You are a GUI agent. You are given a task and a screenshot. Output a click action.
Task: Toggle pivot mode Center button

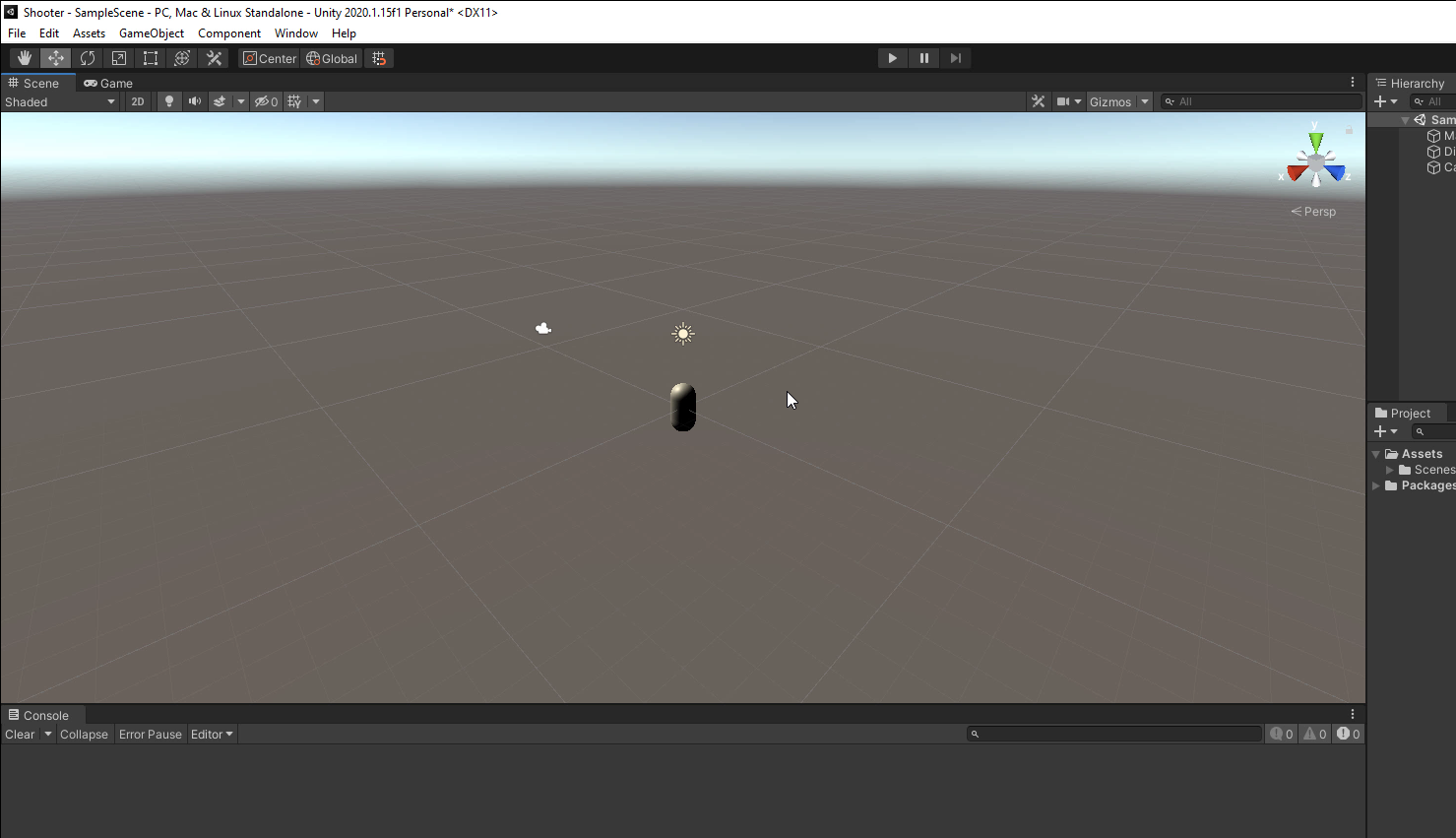[270, 58]
